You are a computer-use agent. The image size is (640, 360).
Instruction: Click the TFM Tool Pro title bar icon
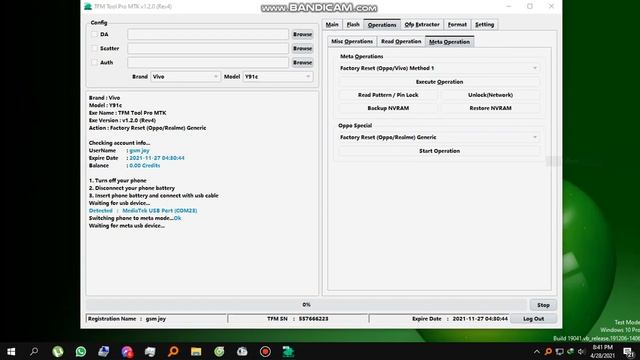point(88,7)
